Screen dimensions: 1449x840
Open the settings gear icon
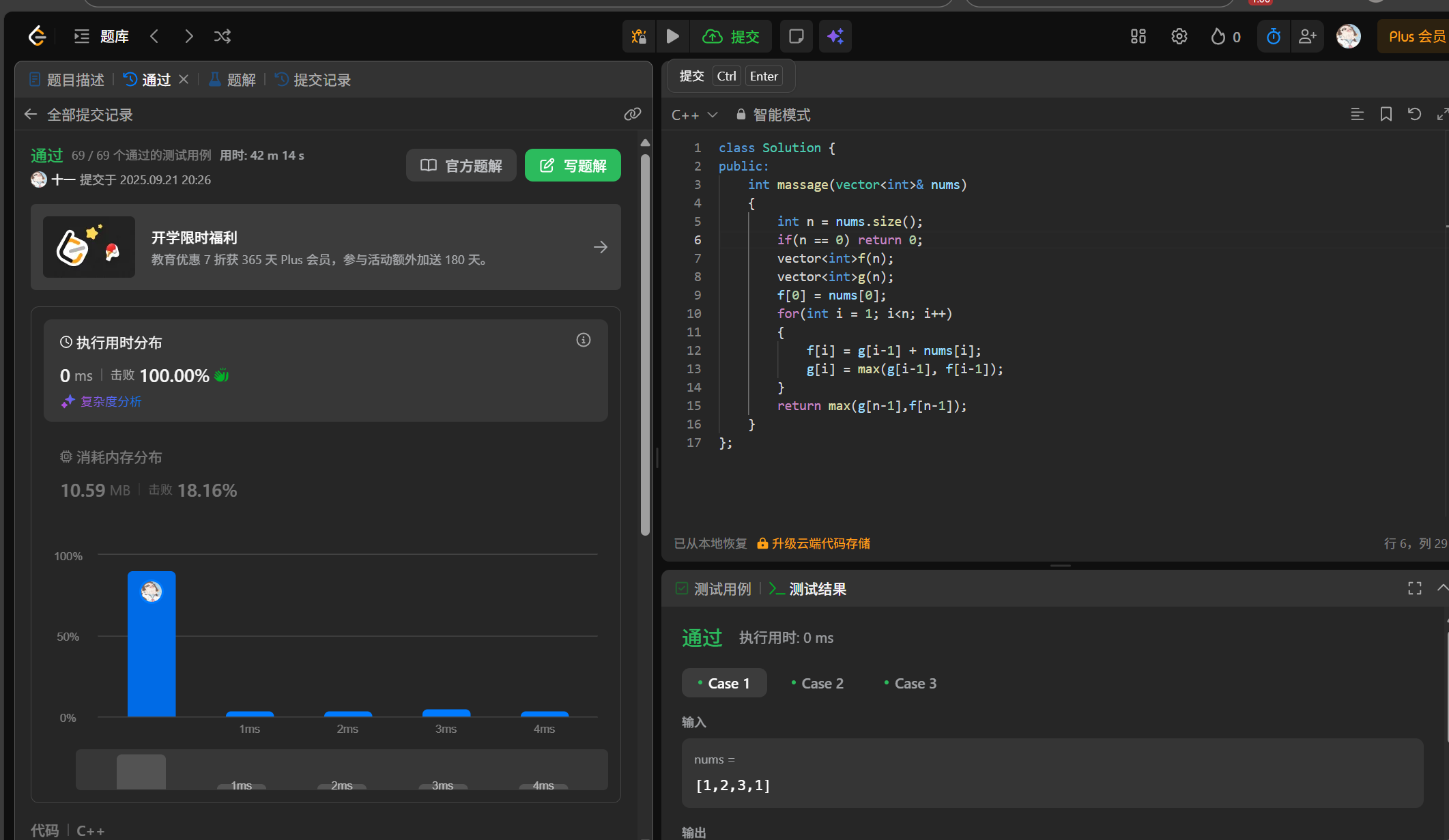[x=1179, y=36]
